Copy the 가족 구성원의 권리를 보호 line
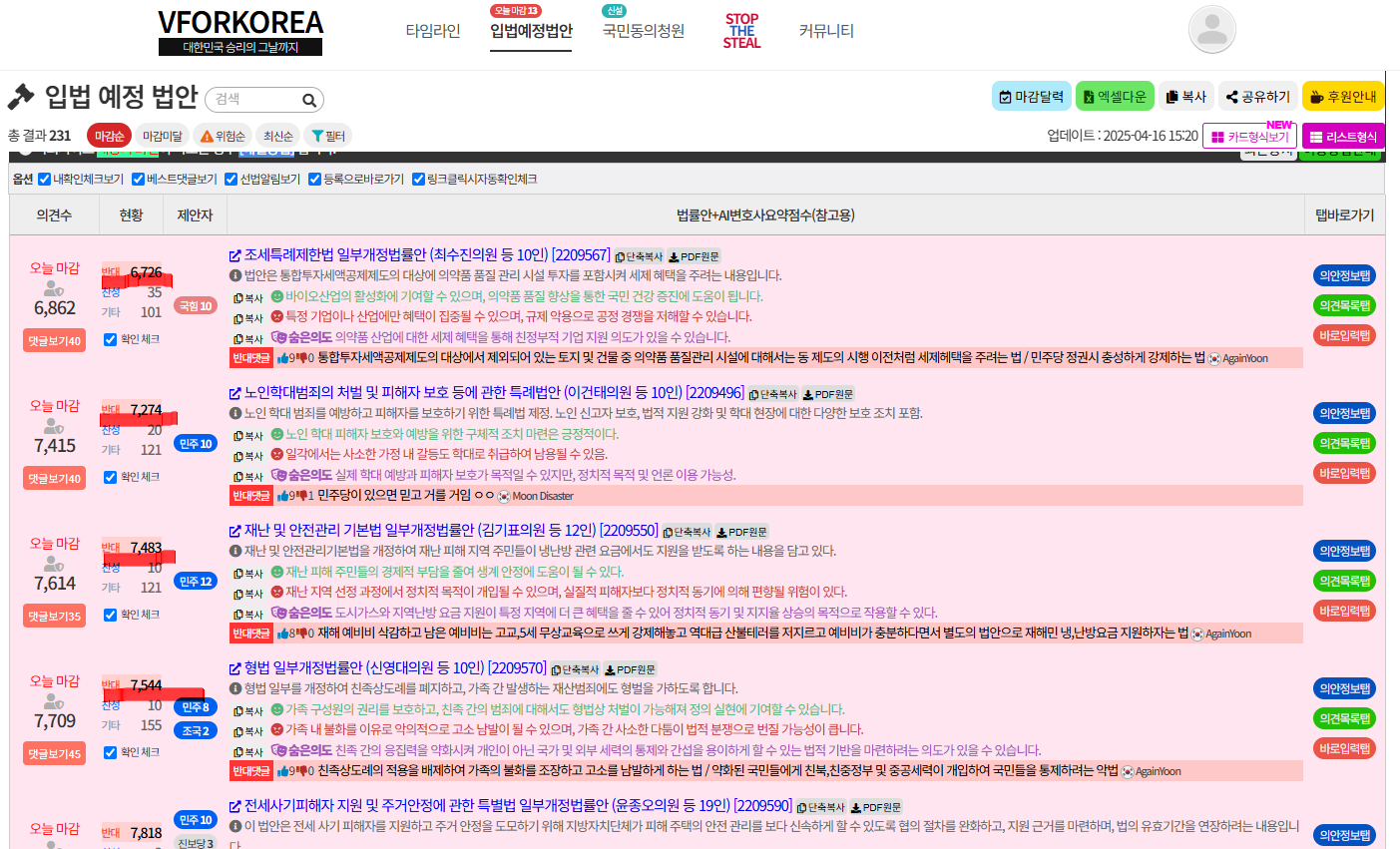 248,710
